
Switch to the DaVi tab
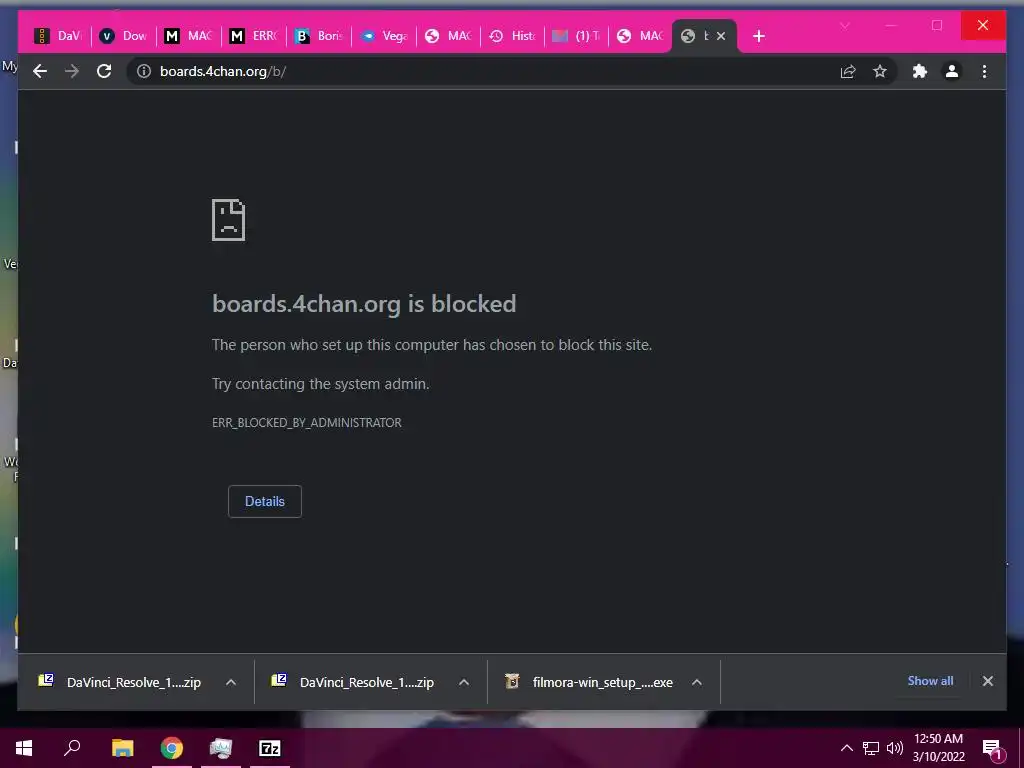point(57,36)
